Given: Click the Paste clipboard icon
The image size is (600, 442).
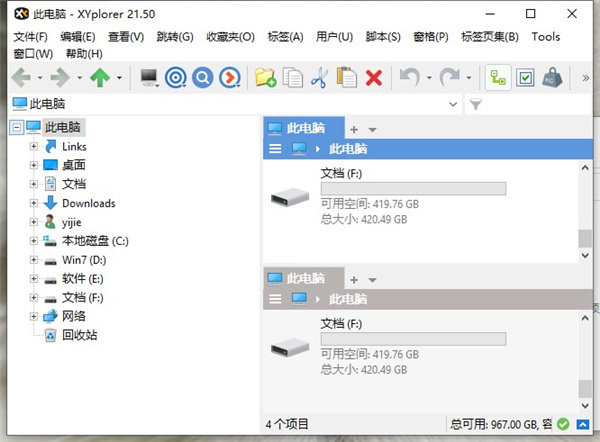Looking at the screenshot, I should click(x=347, y=77).
